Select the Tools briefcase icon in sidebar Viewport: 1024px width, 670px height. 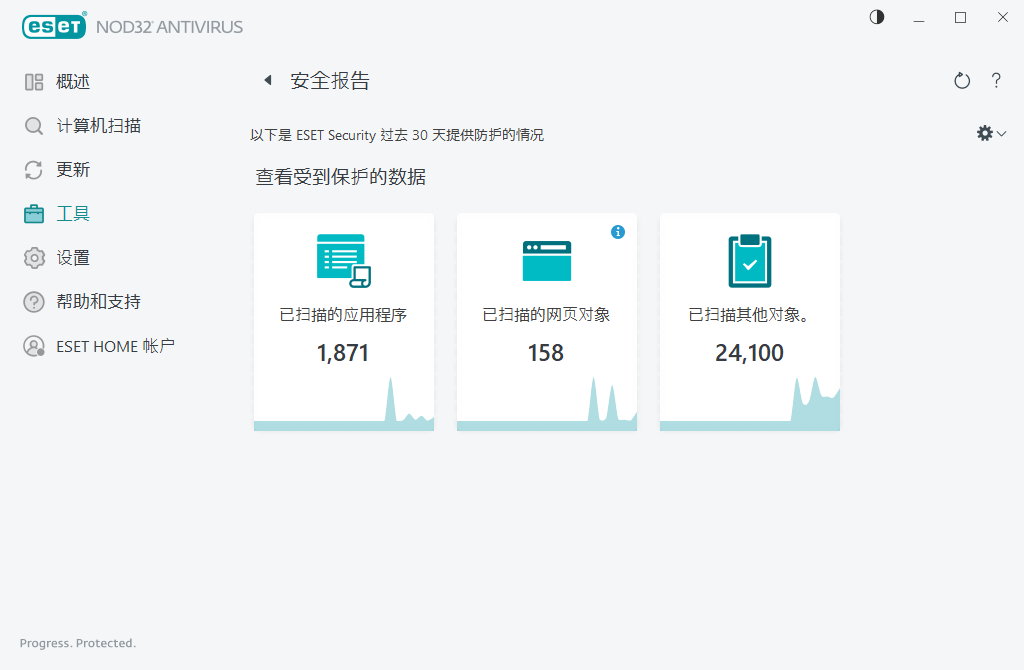point(33,213)
